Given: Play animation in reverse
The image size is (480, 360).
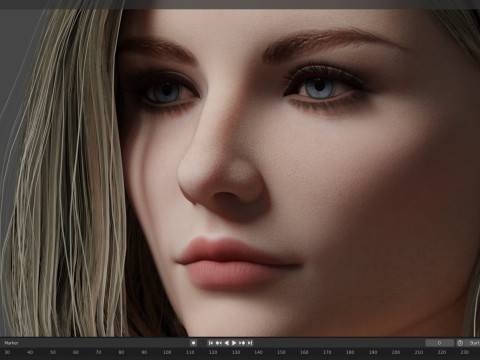Looking at the screenshot, I should 227,343.
